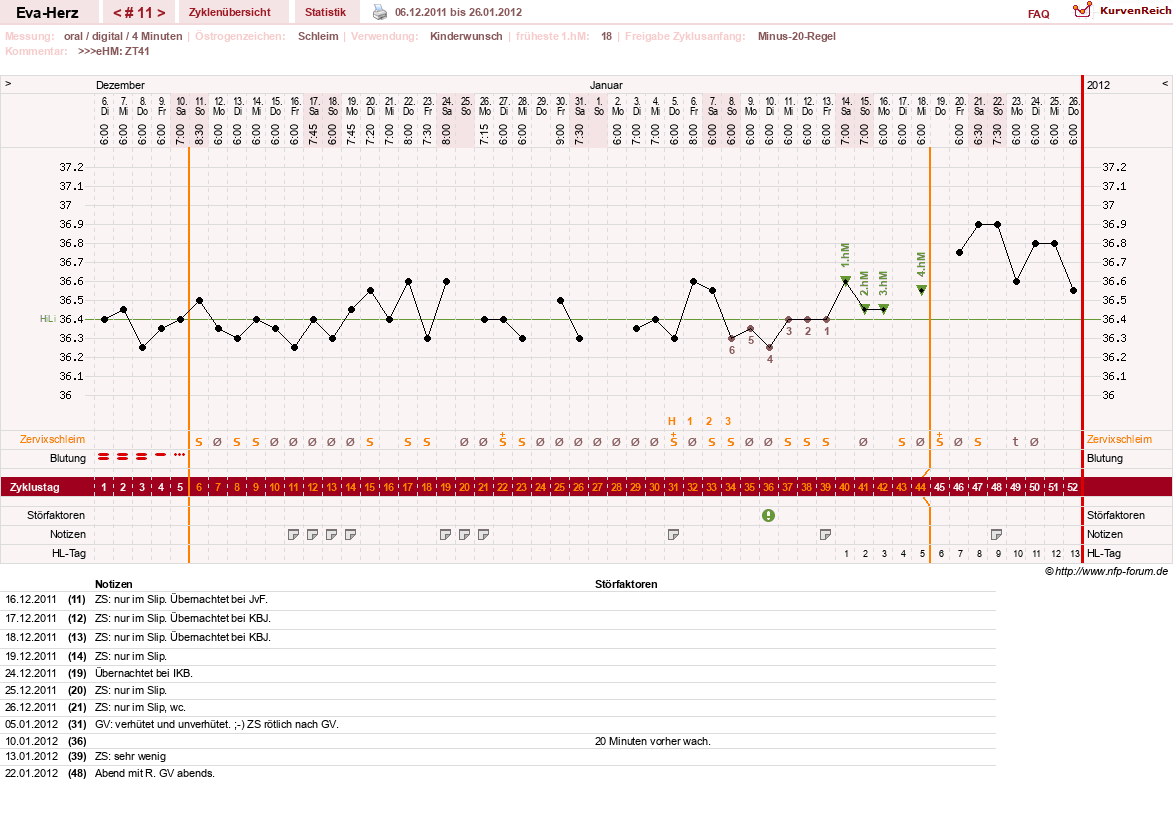Viewport: 1173px width, 823px height.
Task: Select Zyklustag 44 cell
Action: coord(920,487)
